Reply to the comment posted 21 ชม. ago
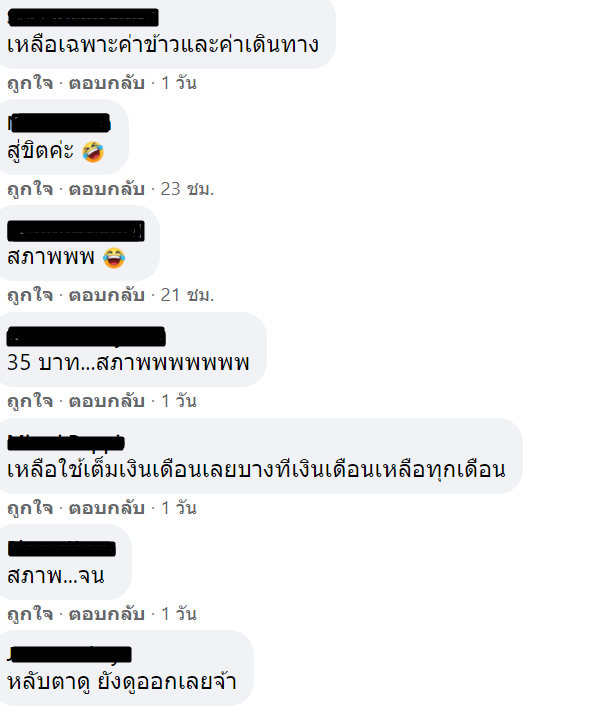The height and width of the screenshot is (707, 601). pos(106,295)
